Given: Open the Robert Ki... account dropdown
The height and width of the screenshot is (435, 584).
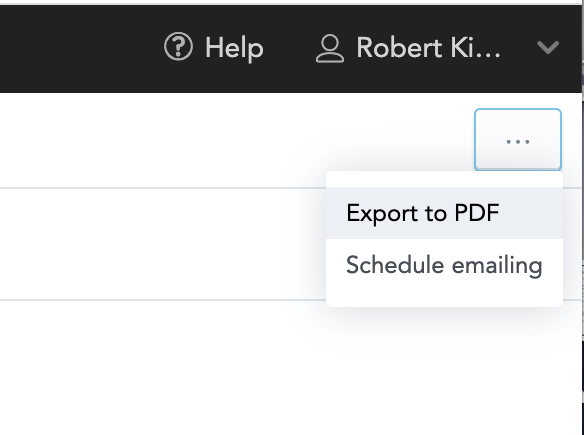Looking at the screenshot, I should 437,48.
